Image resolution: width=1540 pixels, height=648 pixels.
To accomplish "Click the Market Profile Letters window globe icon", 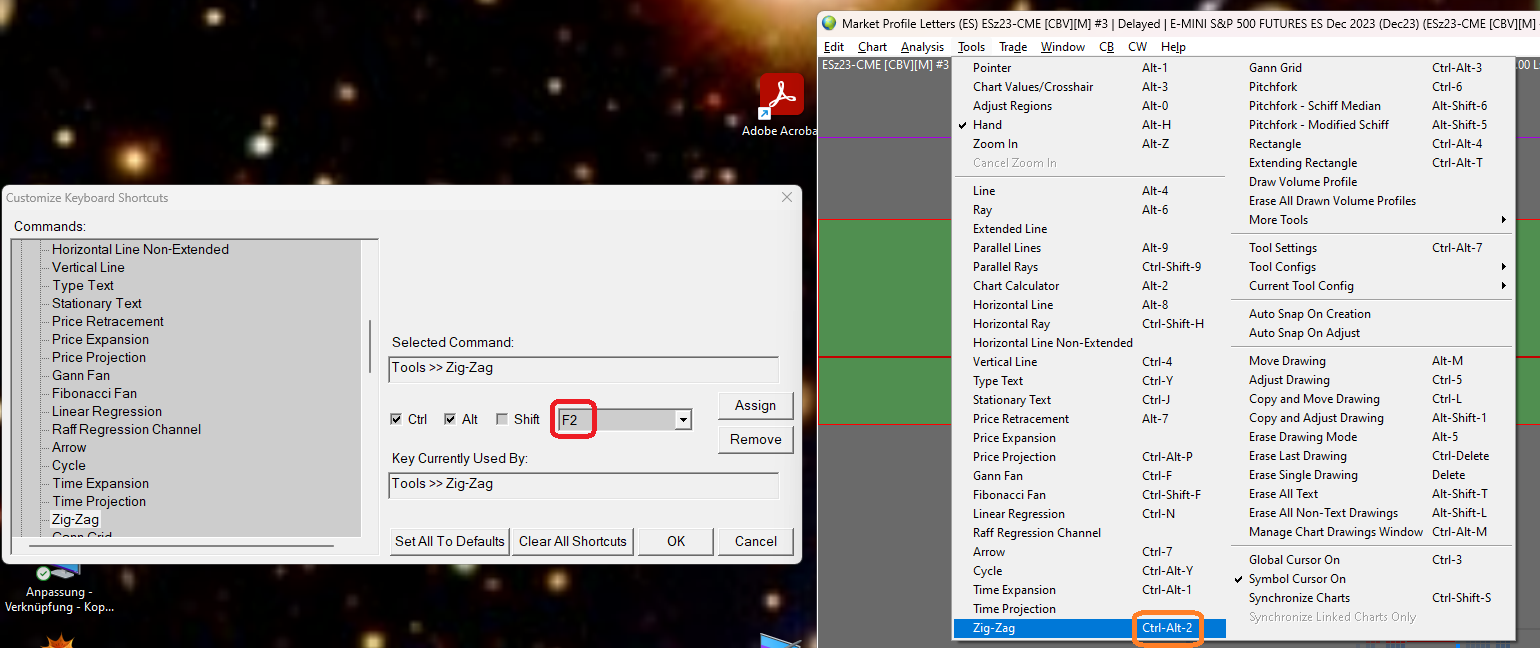I will coord(829,23).
